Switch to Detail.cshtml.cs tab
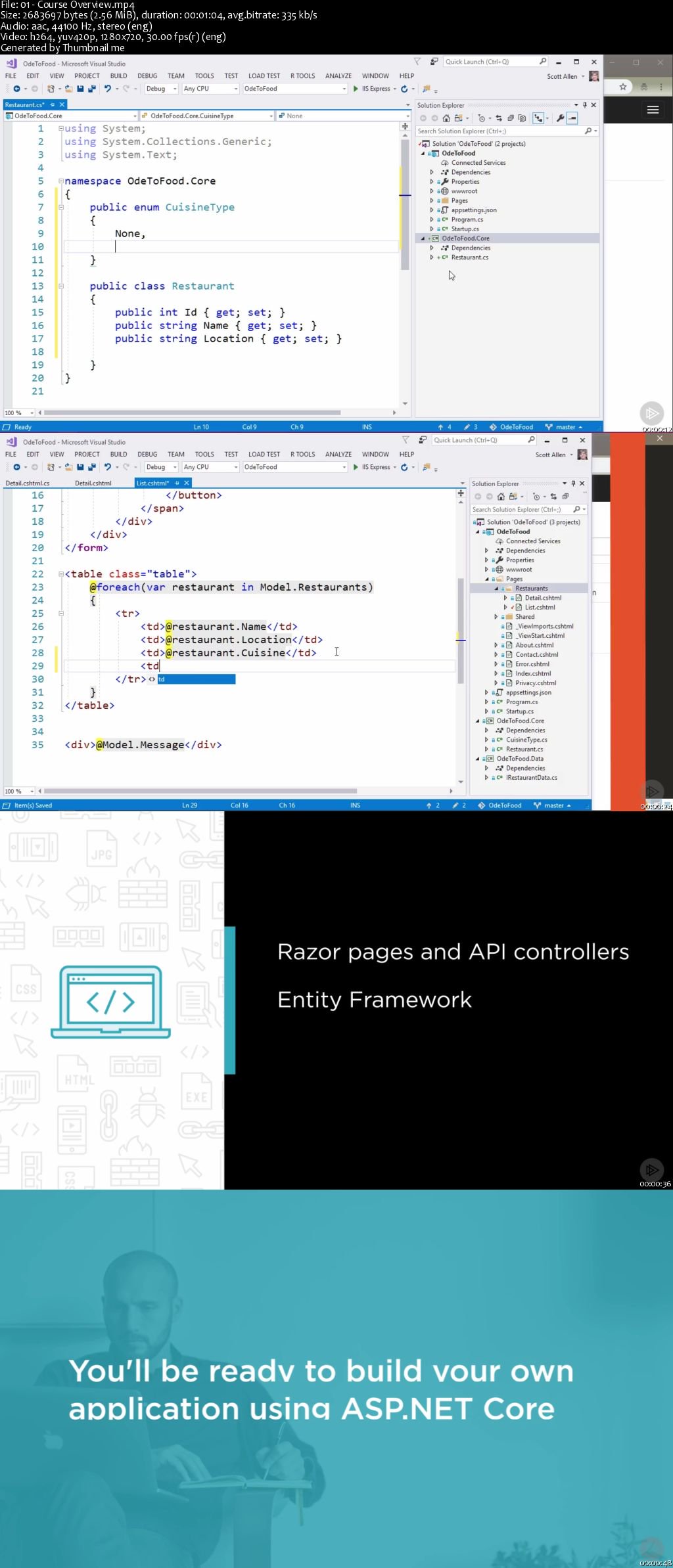The image size is (673, 1568). 28,483
